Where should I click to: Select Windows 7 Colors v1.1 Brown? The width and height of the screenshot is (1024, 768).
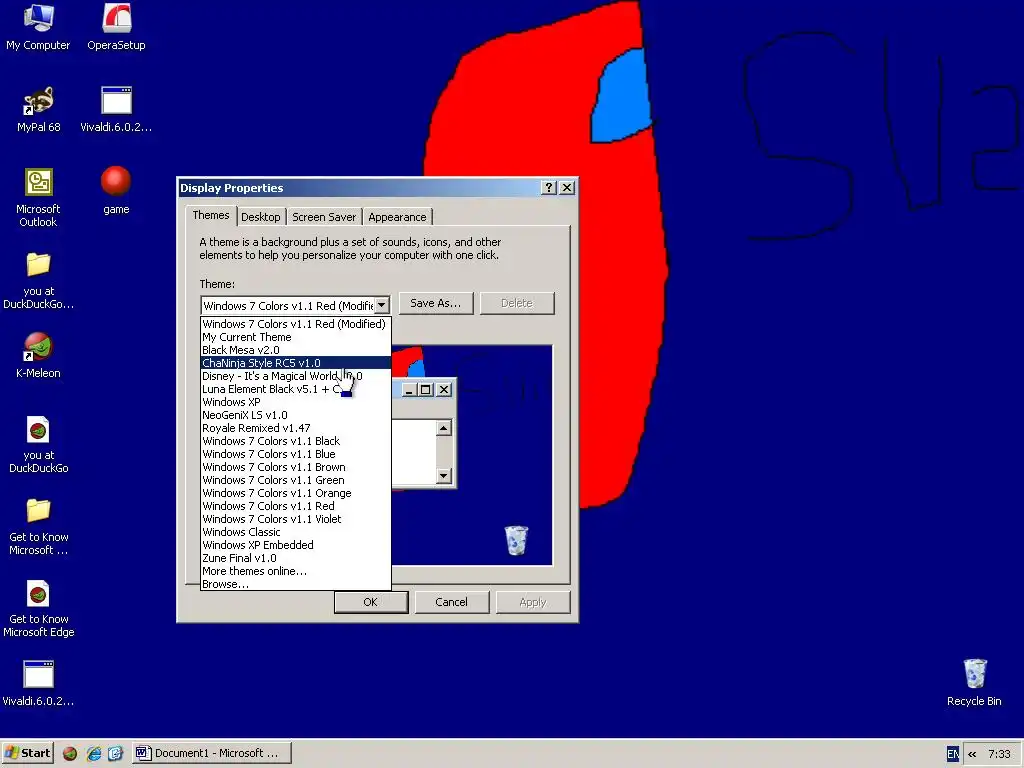(x=296, y=468)
